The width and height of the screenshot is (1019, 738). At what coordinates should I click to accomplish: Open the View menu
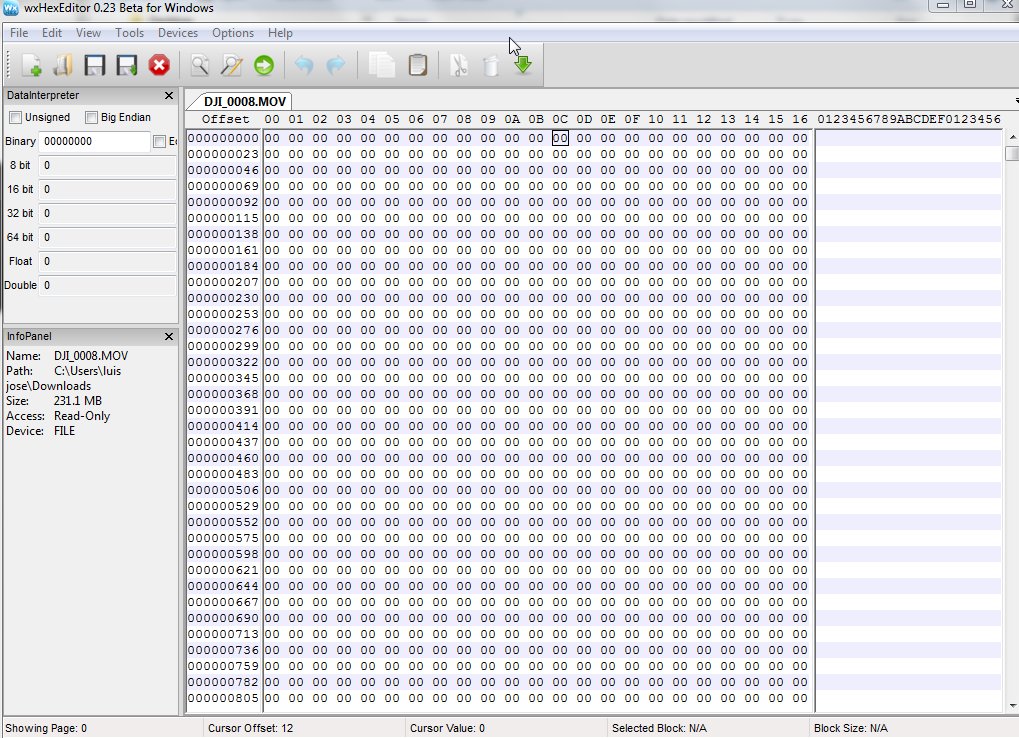coord(88,32)
